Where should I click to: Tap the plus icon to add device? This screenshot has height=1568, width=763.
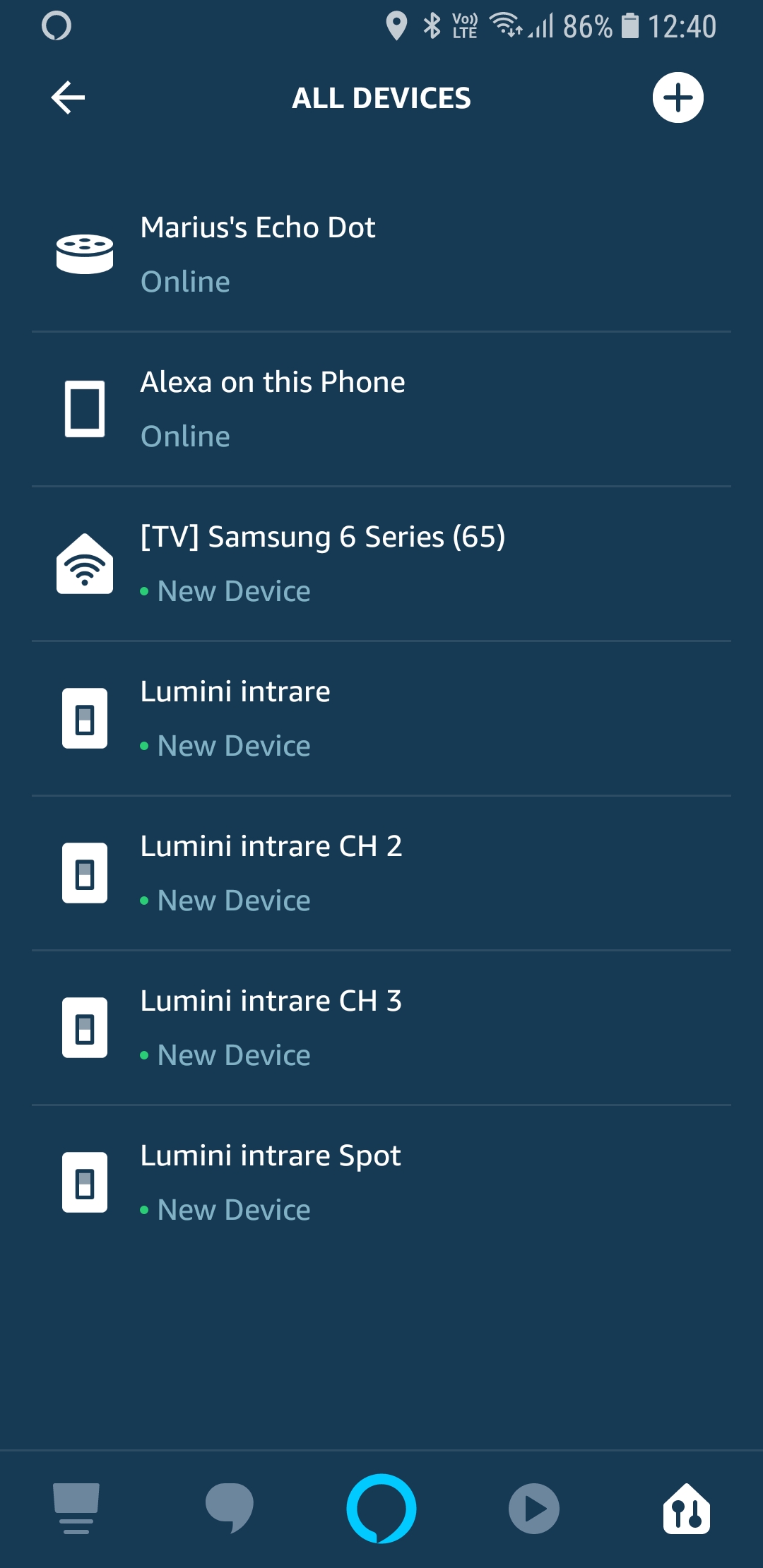678,97
